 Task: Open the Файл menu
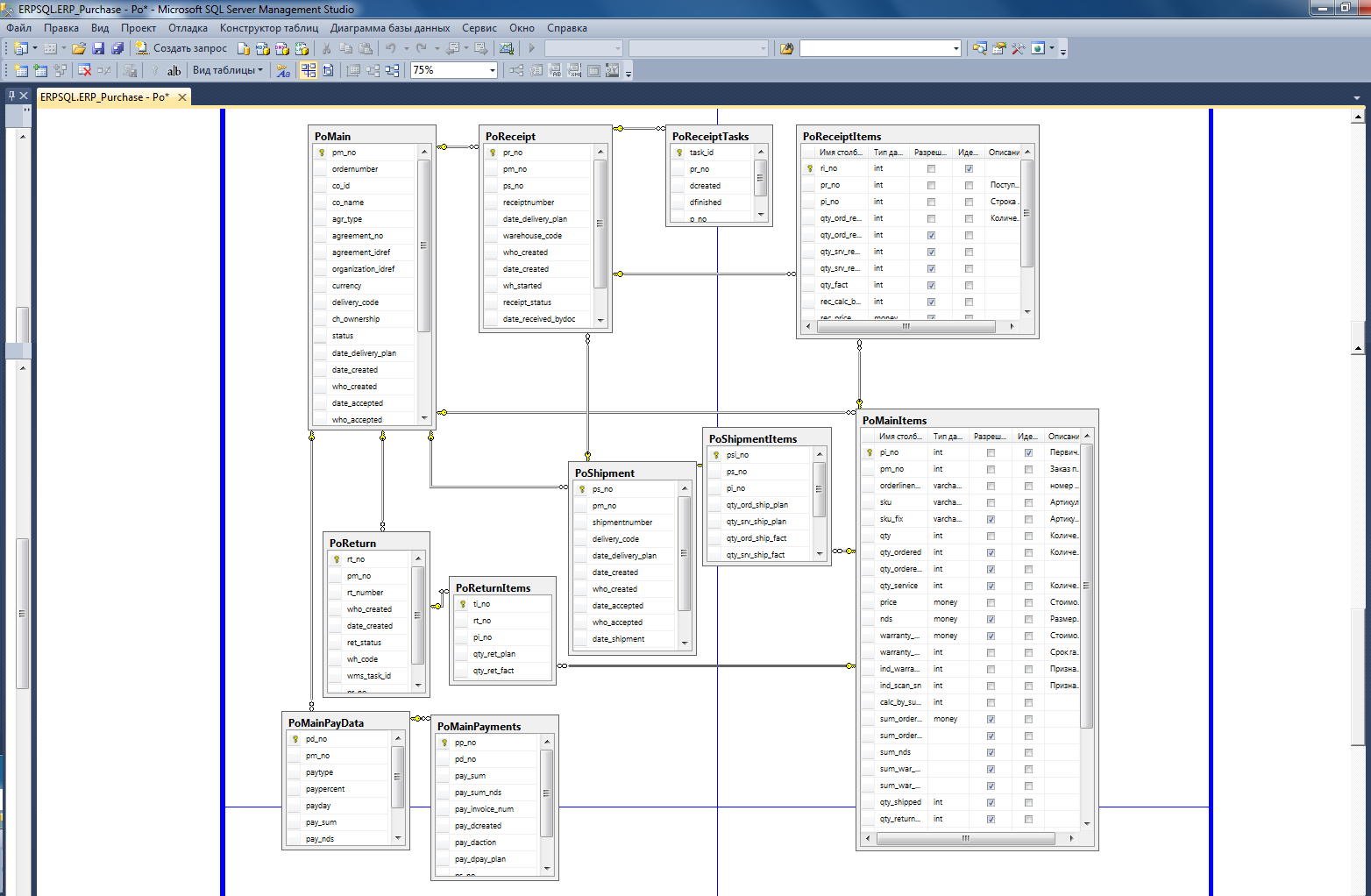coord(18,28)
